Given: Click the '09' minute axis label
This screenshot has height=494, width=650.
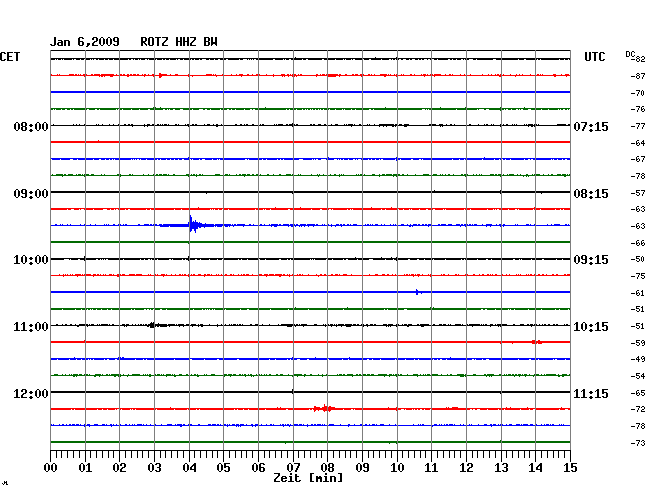Looking at the screenshot, I should point(362,468).
